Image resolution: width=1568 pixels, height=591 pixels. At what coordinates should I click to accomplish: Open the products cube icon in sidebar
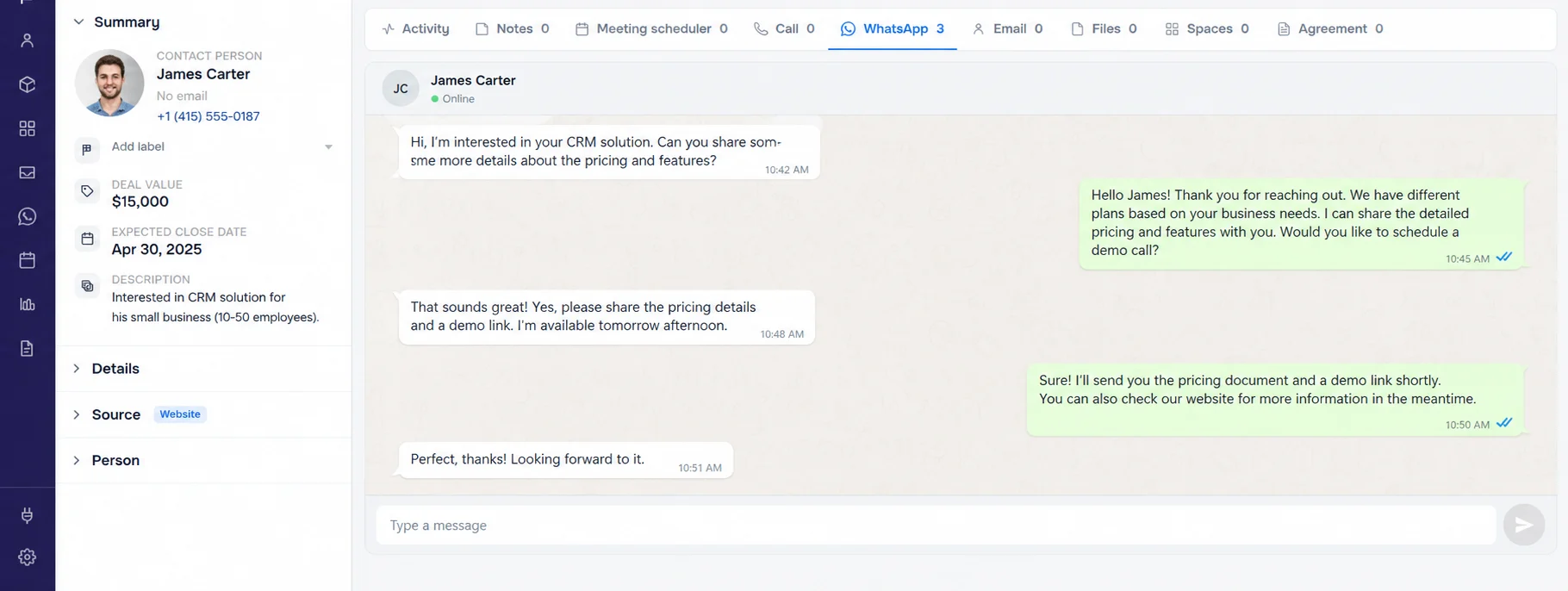point(28,84)
